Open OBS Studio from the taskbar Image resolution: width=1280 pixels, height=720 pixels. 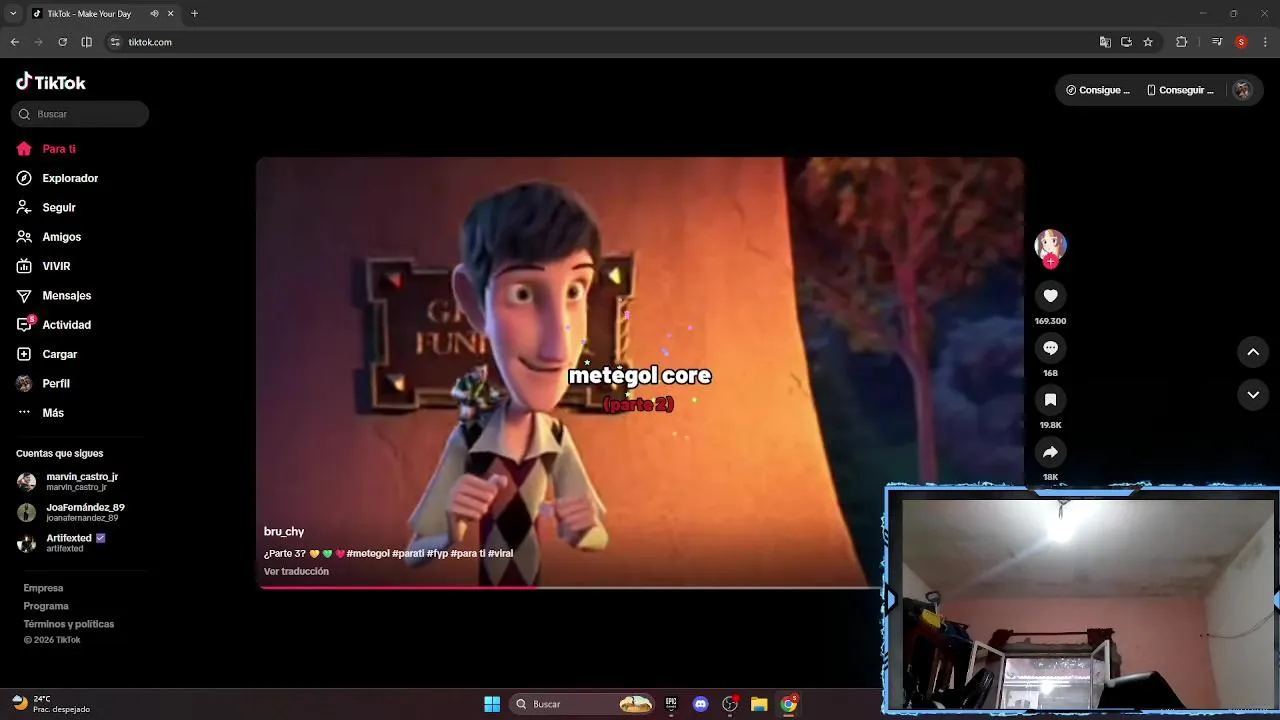730,704
